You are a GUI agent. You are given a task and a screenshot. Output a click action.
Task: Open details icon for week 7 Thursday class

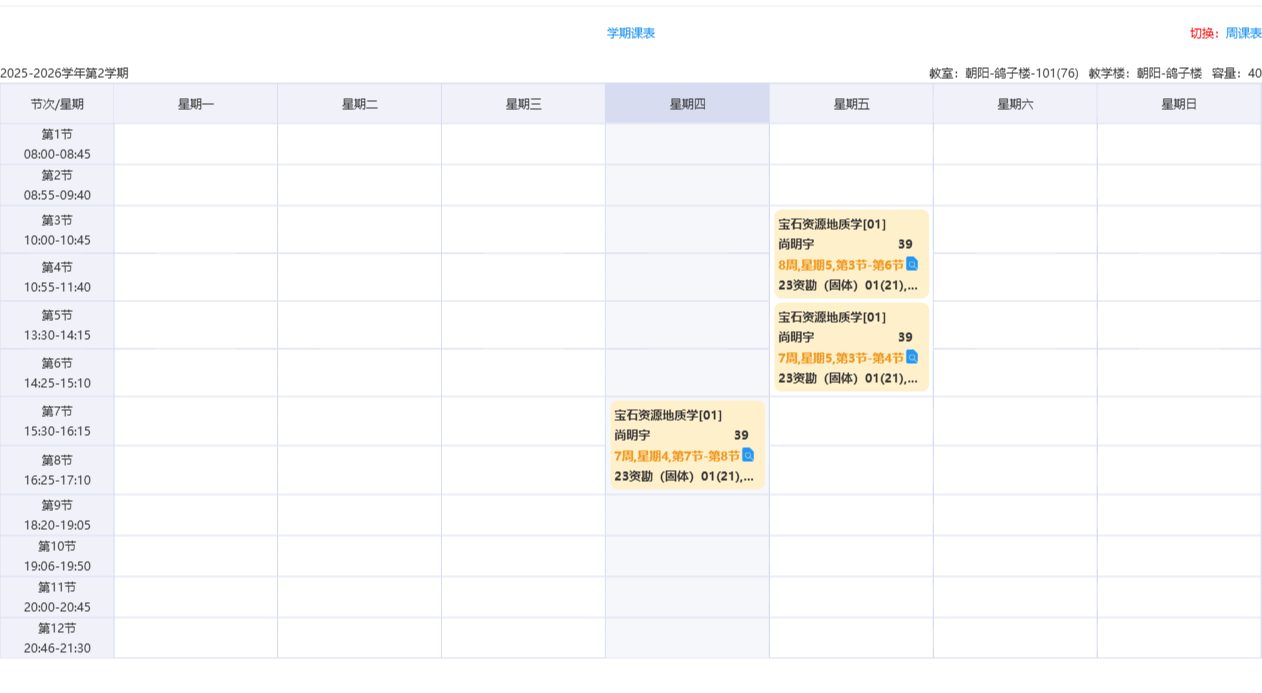coord(747,456)
